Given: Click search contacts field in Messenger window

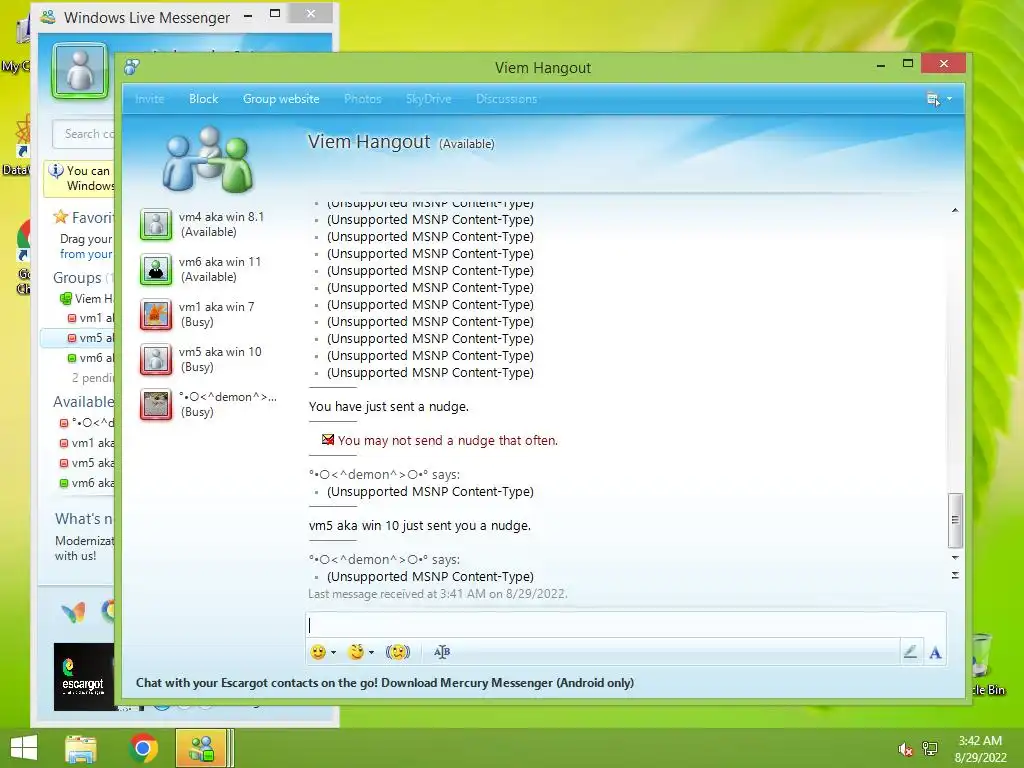Looking at the screenshot, I should pyautogui.click(x=85, y=134).
